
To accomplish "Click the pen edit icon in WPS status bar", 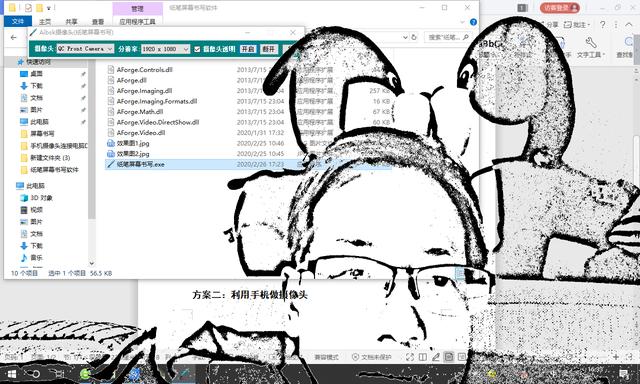I will pos(436,357).
